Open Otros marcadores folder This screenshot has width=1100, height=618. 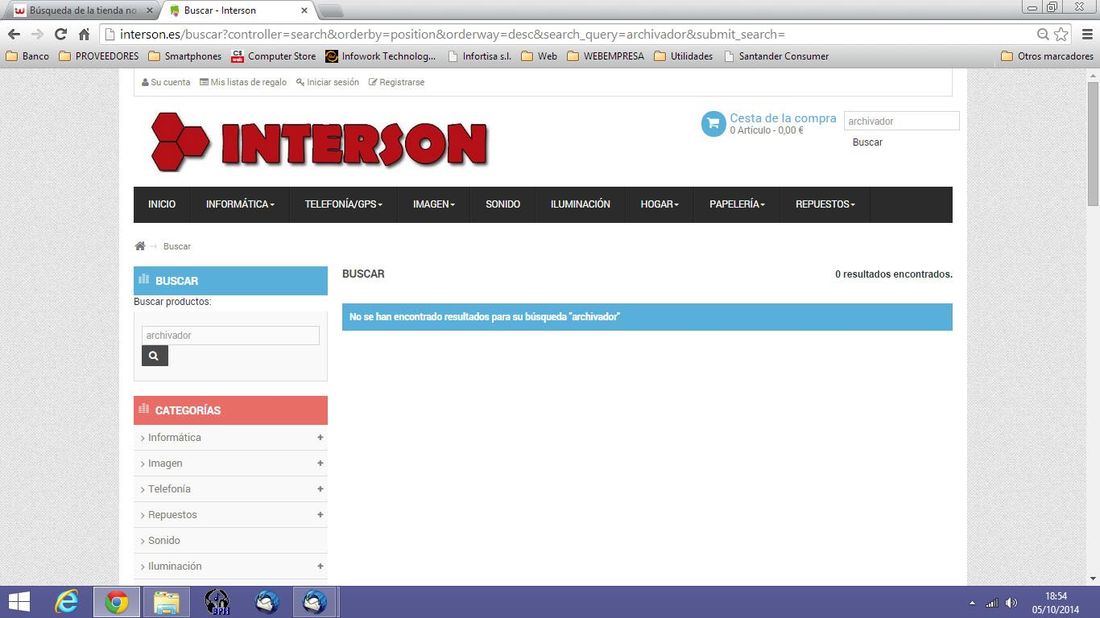1047,56
